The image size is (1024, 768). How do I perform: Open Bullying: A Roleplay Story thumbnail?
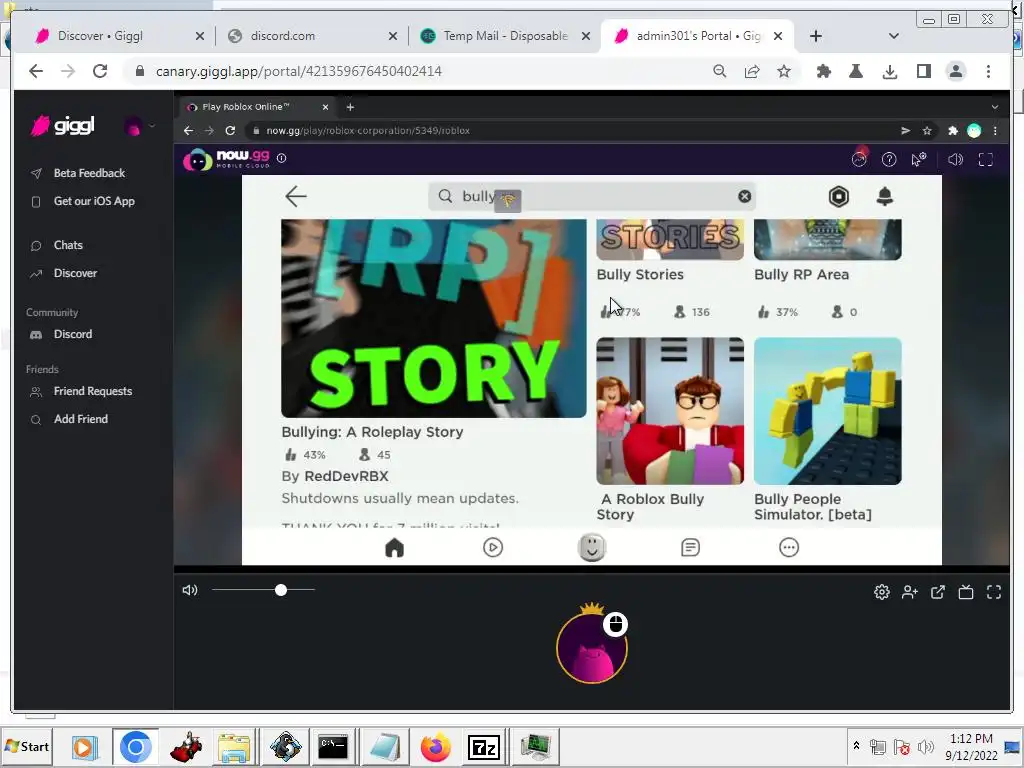click(x=434, y=318)
